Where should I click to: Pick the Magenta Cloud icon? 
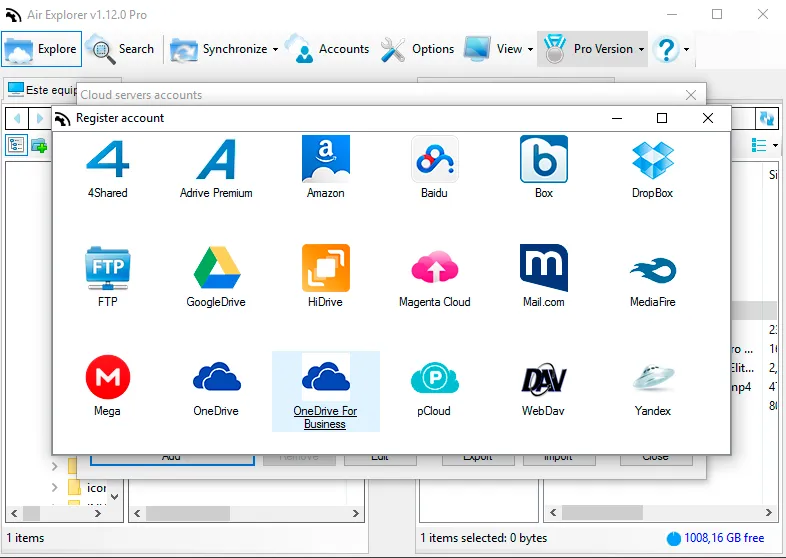tap(435, 277)
